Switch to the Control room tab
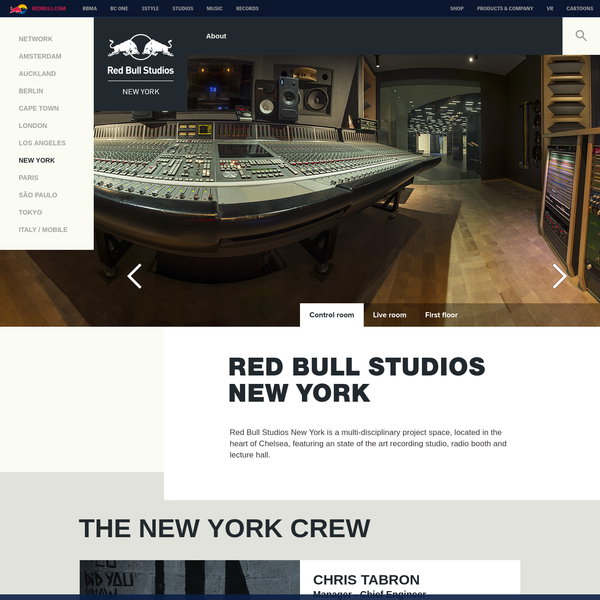Image resolution: width=600 pixels, height=600 pixels. coord(331,315)
